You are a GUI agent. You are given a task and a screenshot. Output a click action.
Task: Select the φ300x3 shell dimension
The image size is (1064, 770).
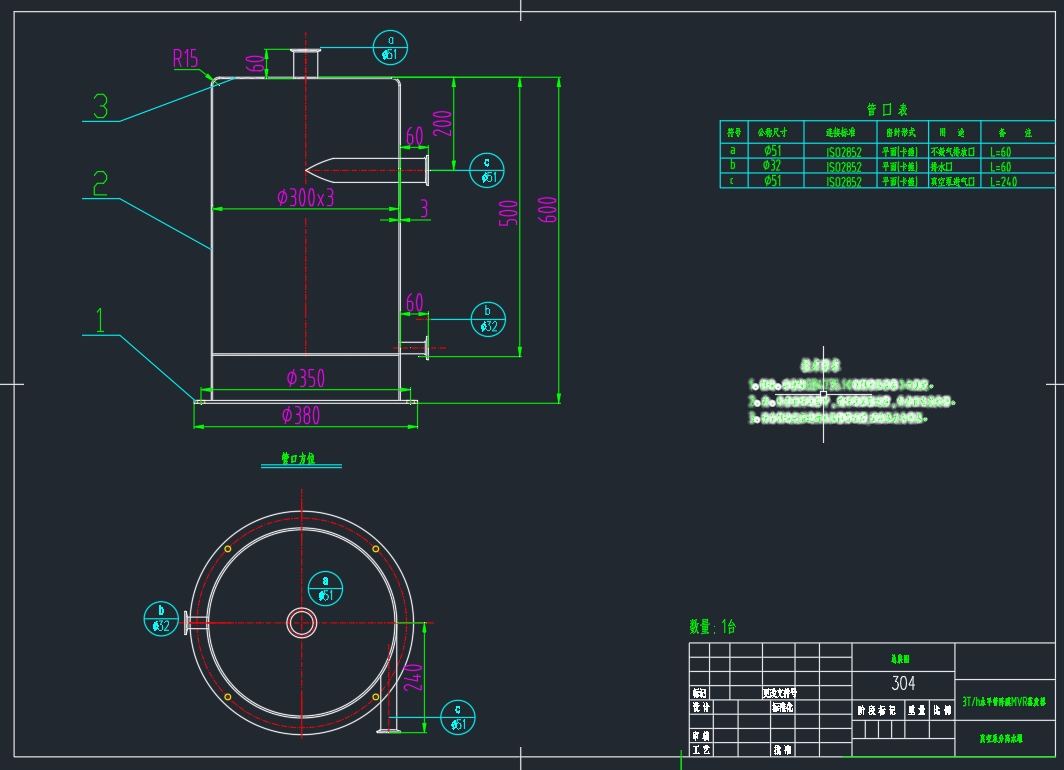[305, 197]
